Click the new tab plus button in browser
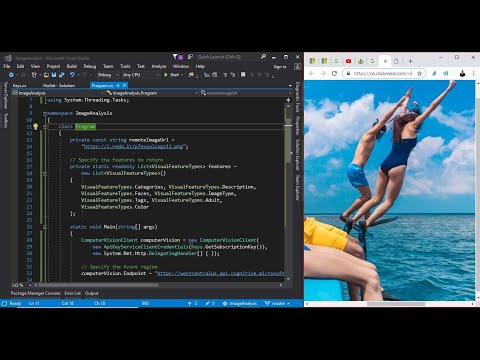The width and height of the screenshot is (480, 360). (x=410, y=61)
